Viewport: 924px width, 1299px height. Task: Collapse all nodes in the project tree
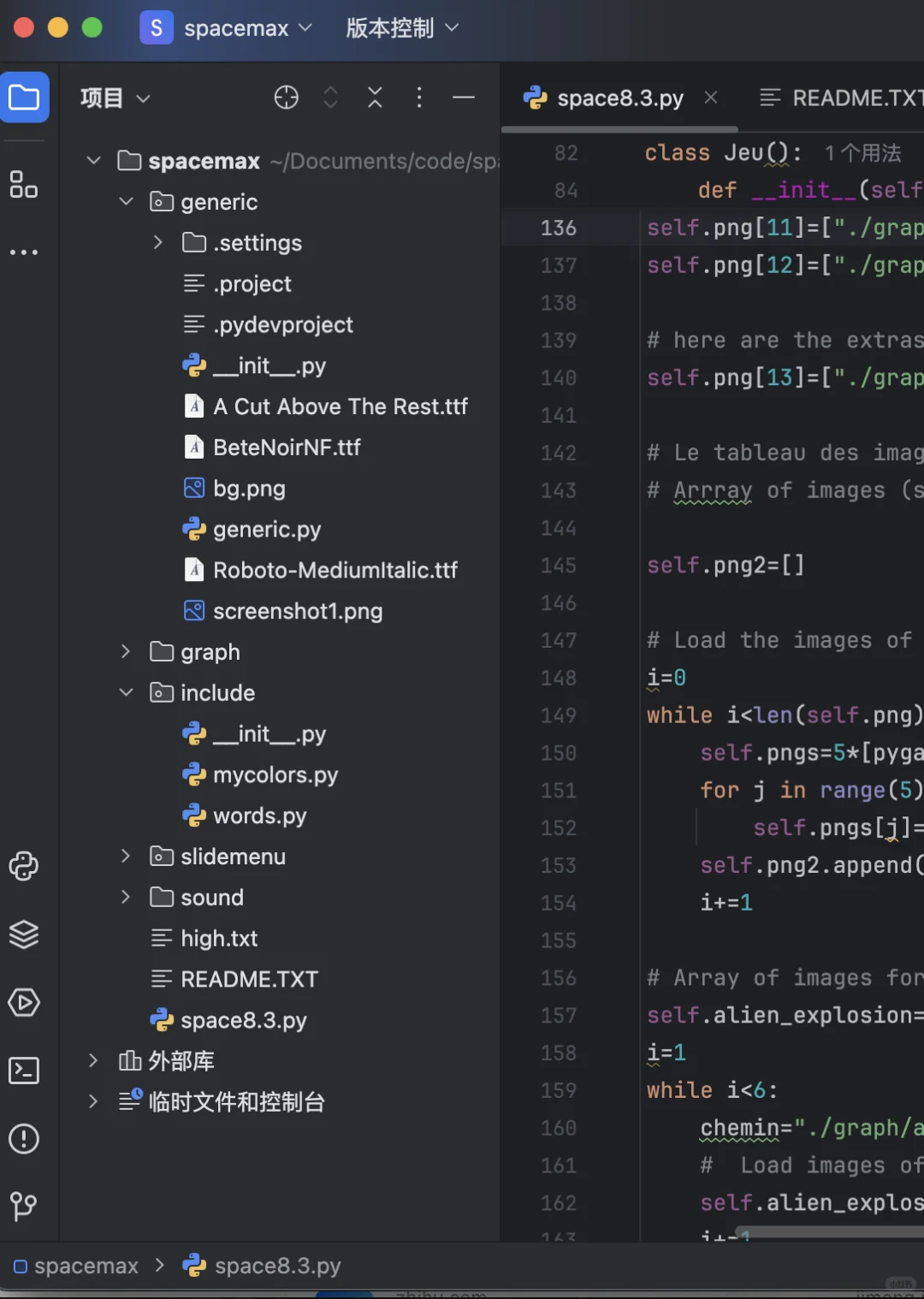pos(375,97)
